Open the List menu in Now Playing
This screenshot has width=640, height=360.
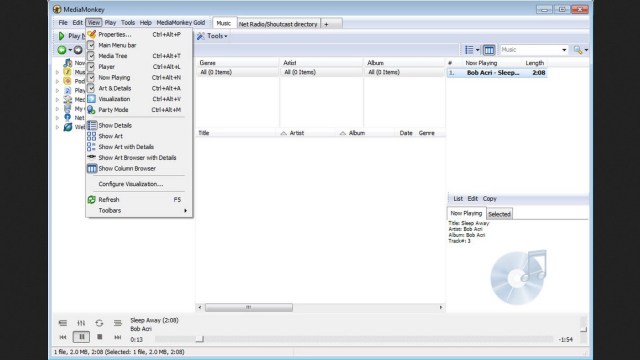tap(458, 199)
